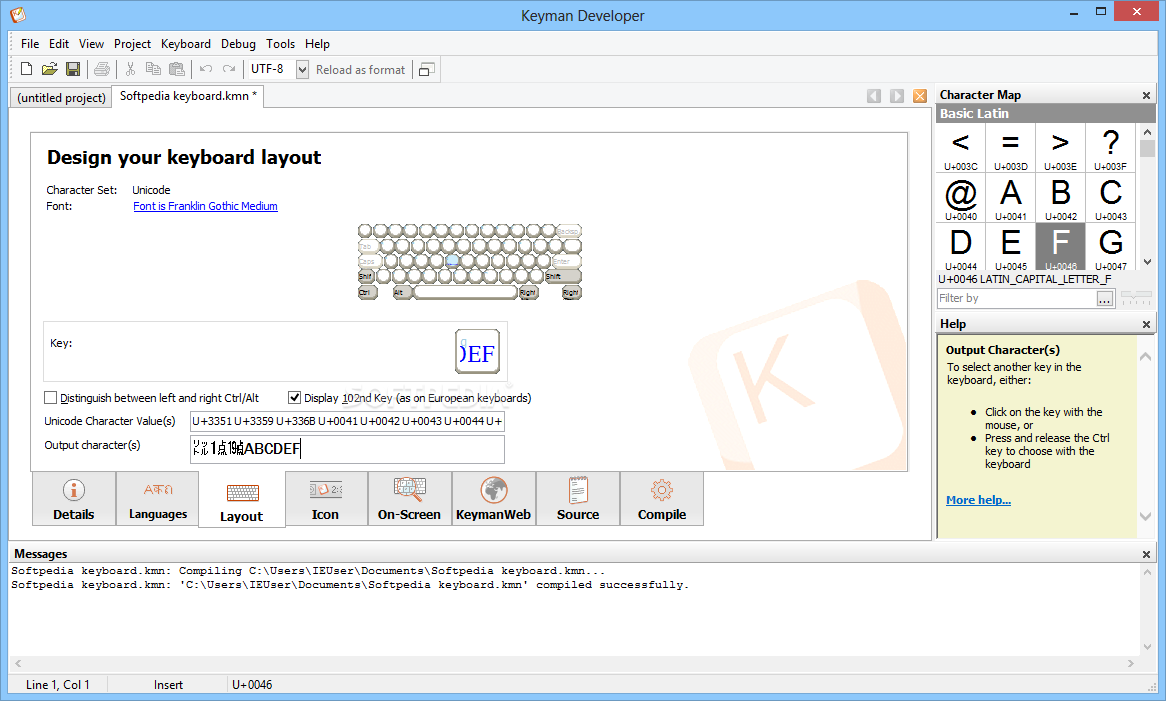Image resolution: width=1166 pixels, height=701 pixels.
Task: Switch to the Languages tab
Action: (158, 499)
